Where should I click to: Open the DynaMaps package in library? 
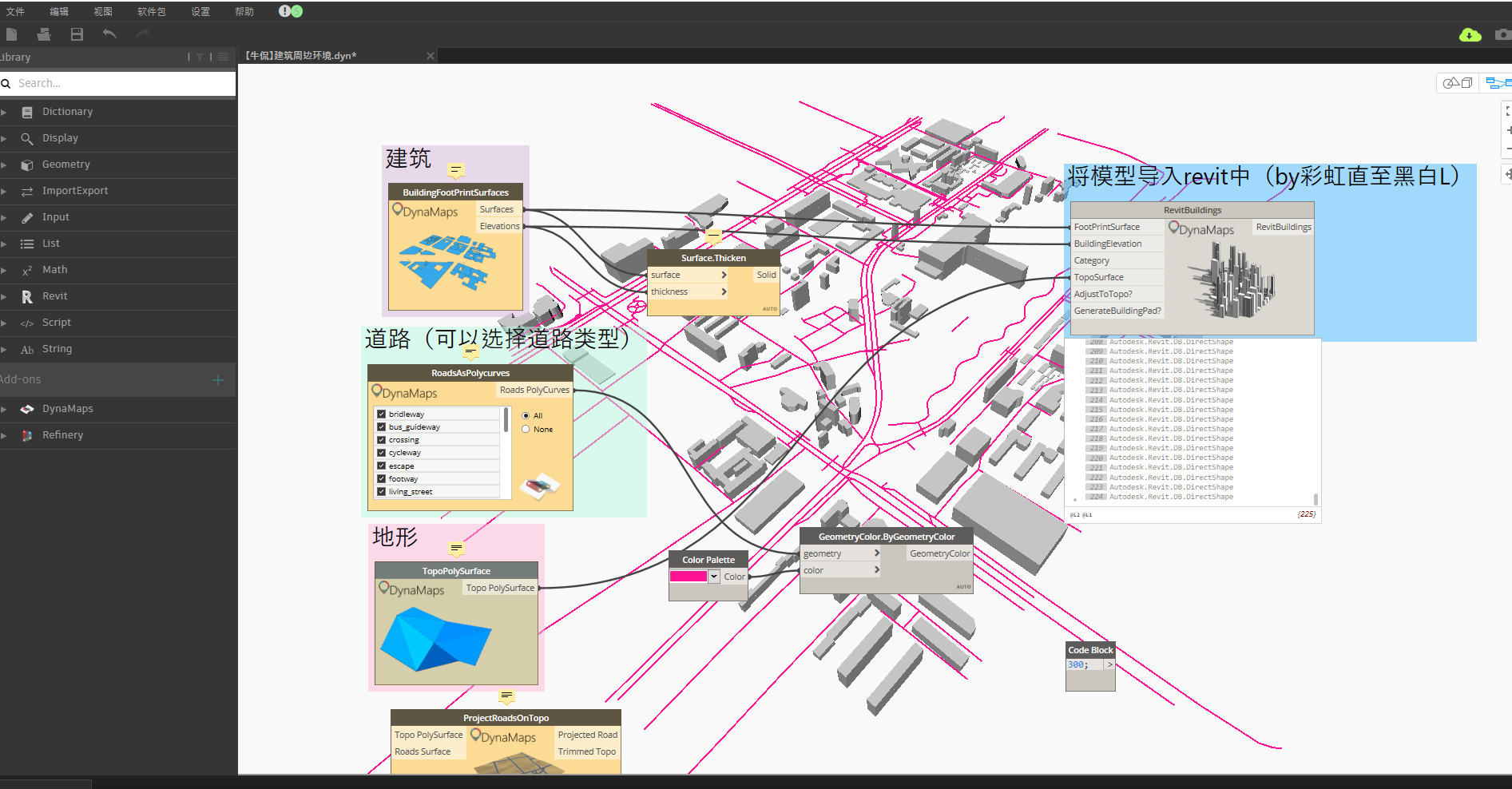click(x=68, y=409)
